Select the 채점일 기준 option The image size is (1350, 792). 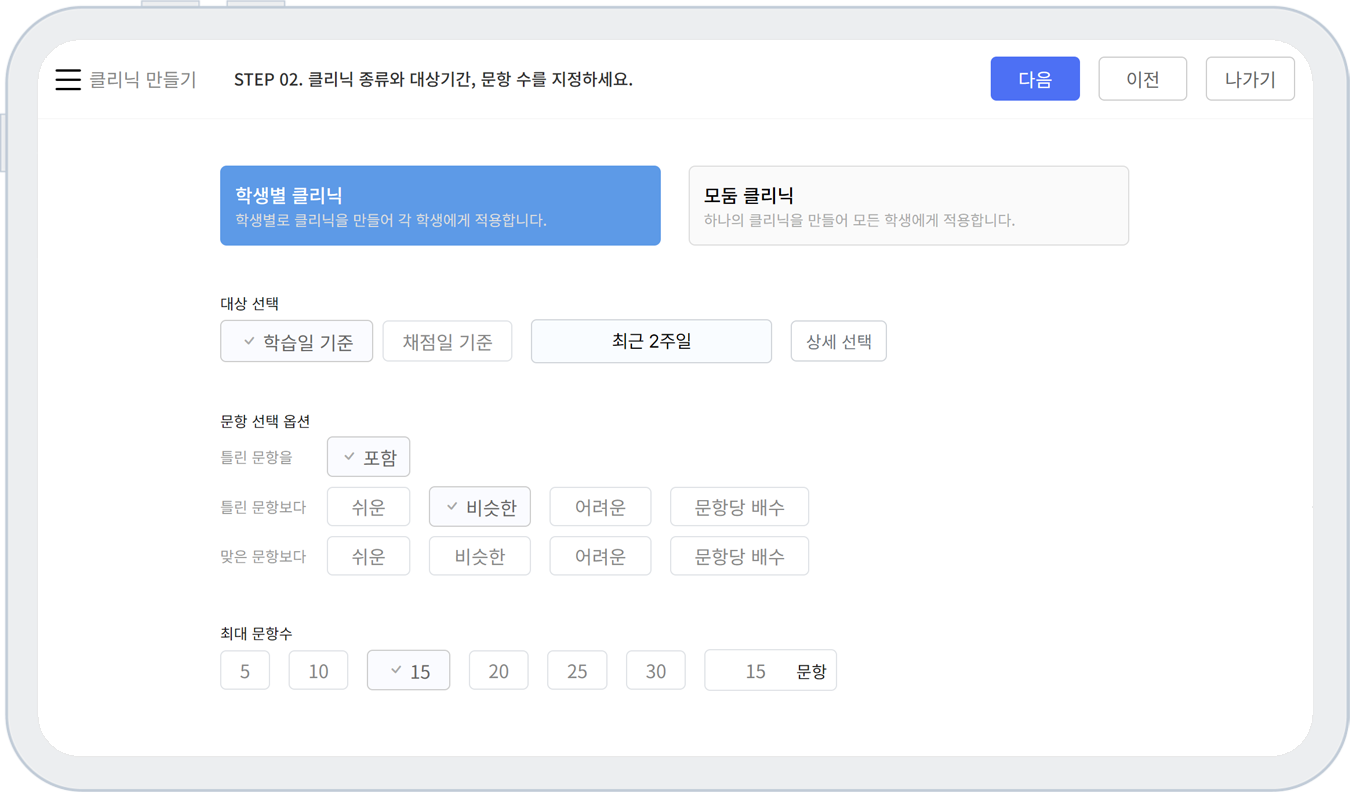click(x=447, y=342)
